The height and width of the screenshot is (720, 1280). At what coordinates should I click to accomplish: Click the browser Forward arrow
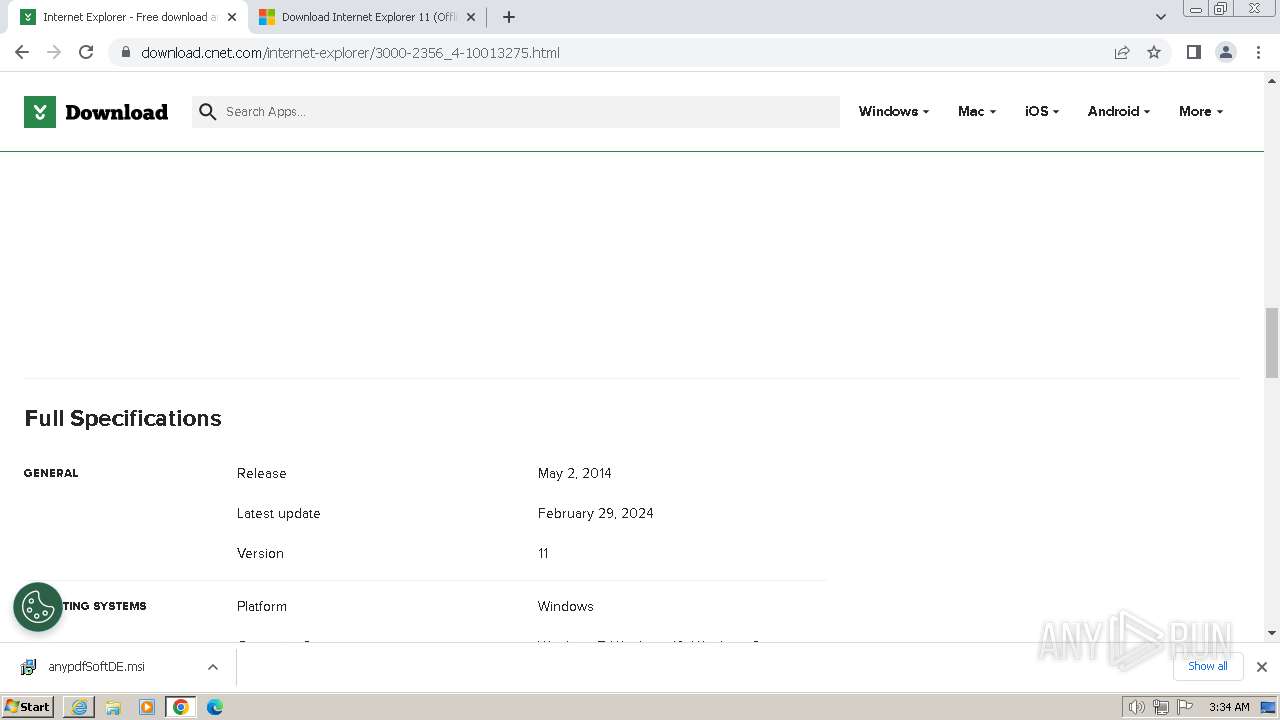click(54, 52)
